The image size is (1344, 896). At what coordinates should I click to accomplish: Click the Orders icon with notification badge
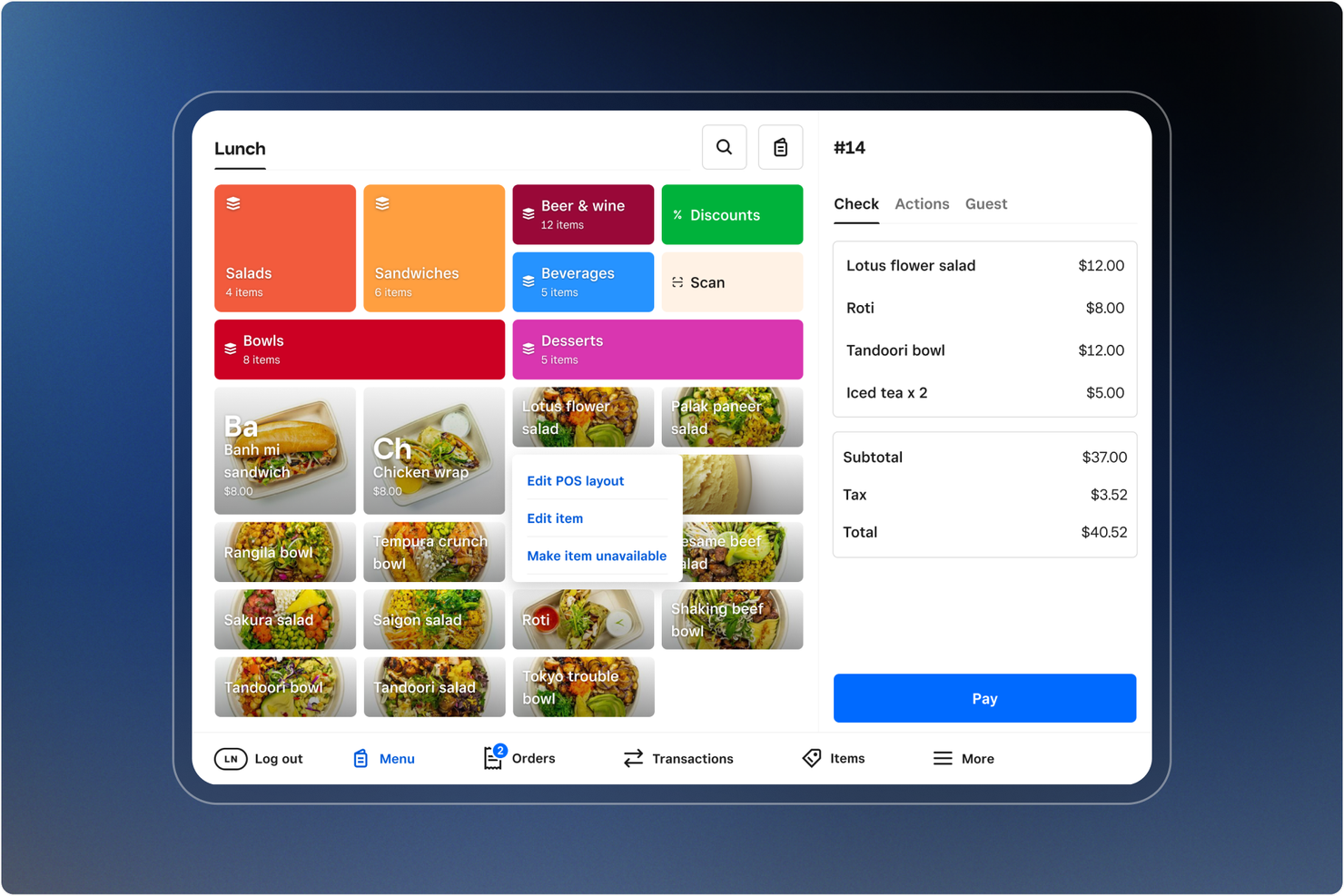[493, 758]
